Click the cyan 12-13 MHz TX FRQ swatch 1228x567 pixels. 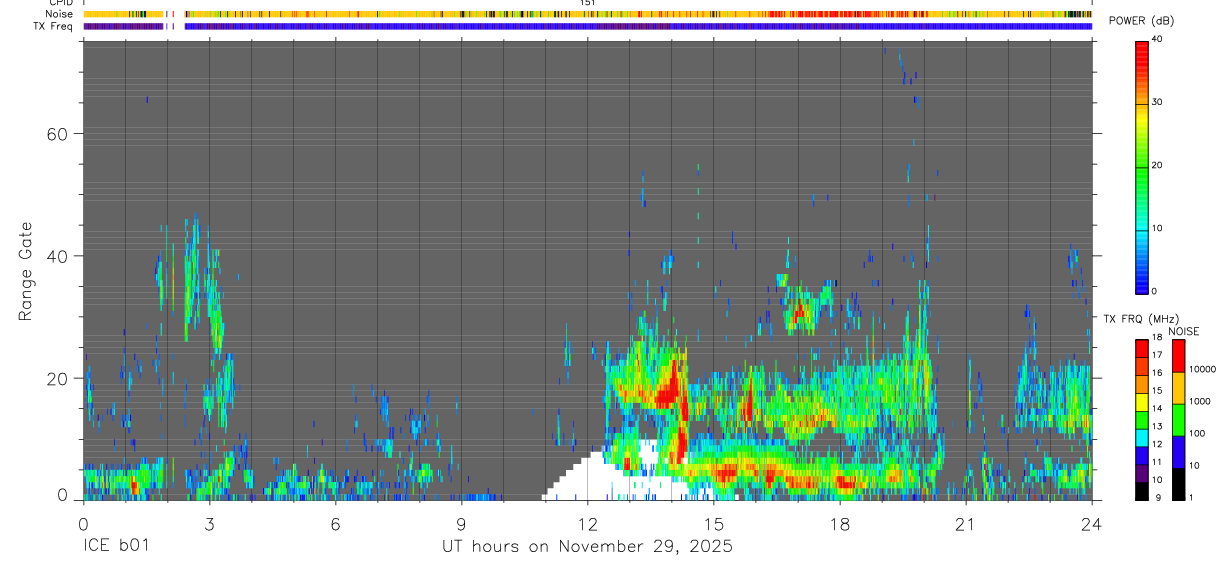[x=1141, y=438]
